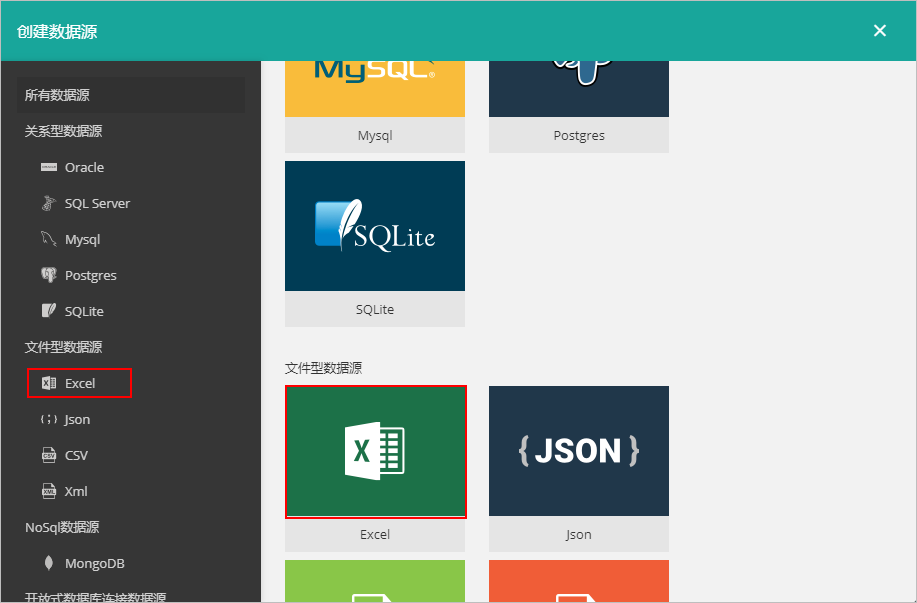
Task: Click the SQLite caption under card
Action: pyautogui.click(x=375, y=309)
